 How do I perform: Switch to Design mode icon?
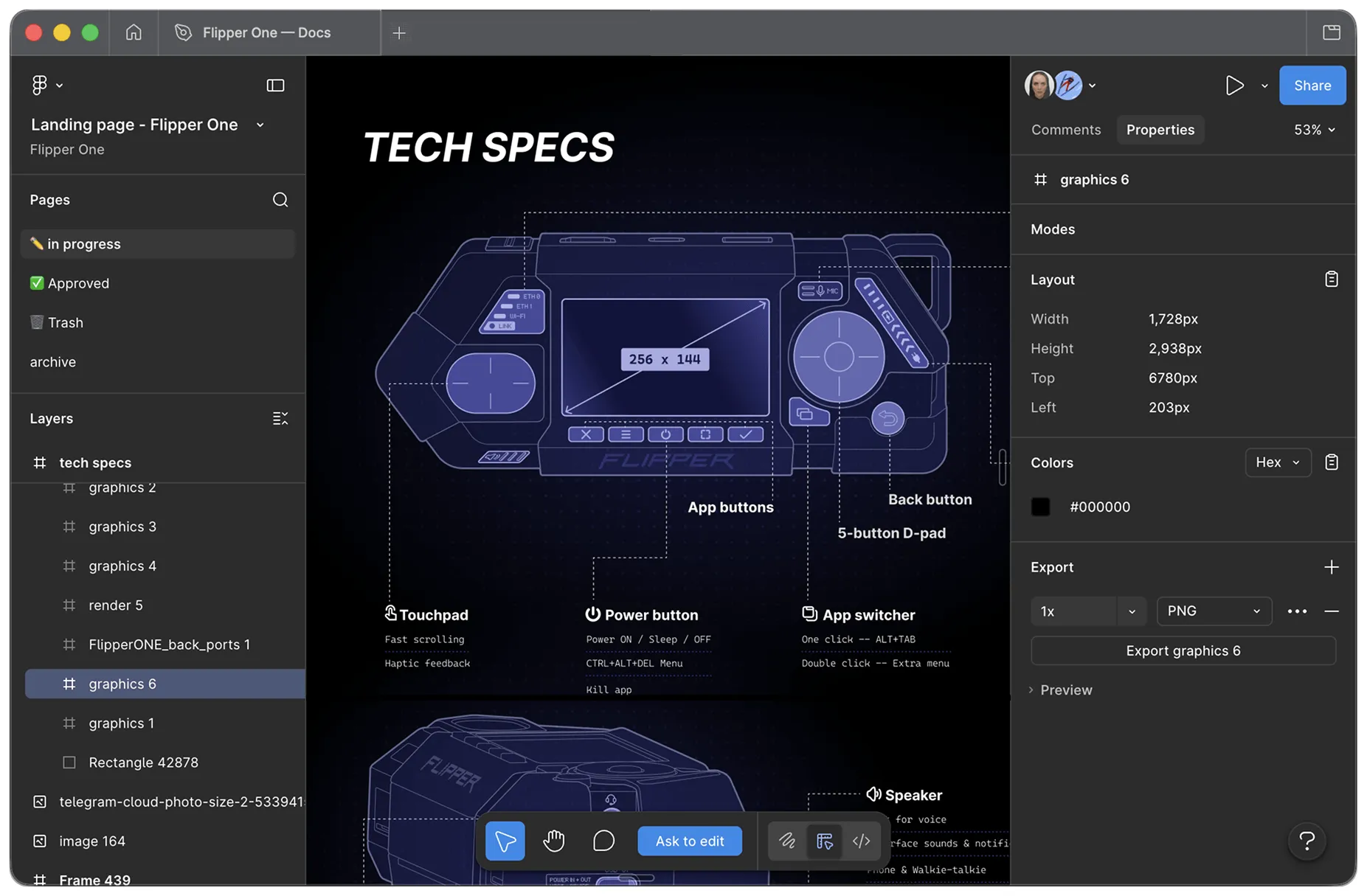[x=825, y=841]
